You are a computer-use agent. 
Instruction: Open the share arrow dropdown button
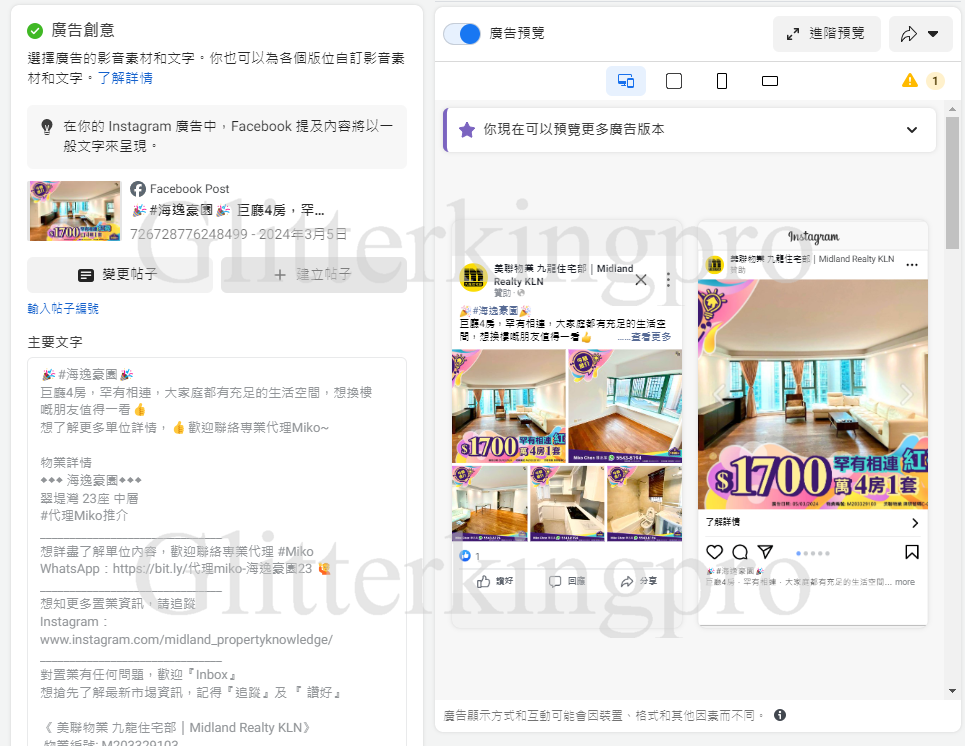(x=921, y=34)
